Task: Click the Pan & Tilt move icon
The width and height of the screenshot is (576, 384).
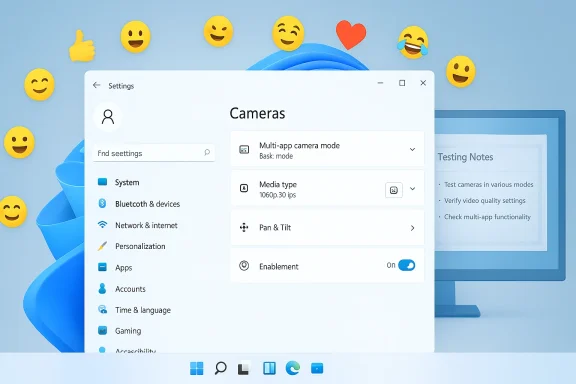Action: (244, 227)
